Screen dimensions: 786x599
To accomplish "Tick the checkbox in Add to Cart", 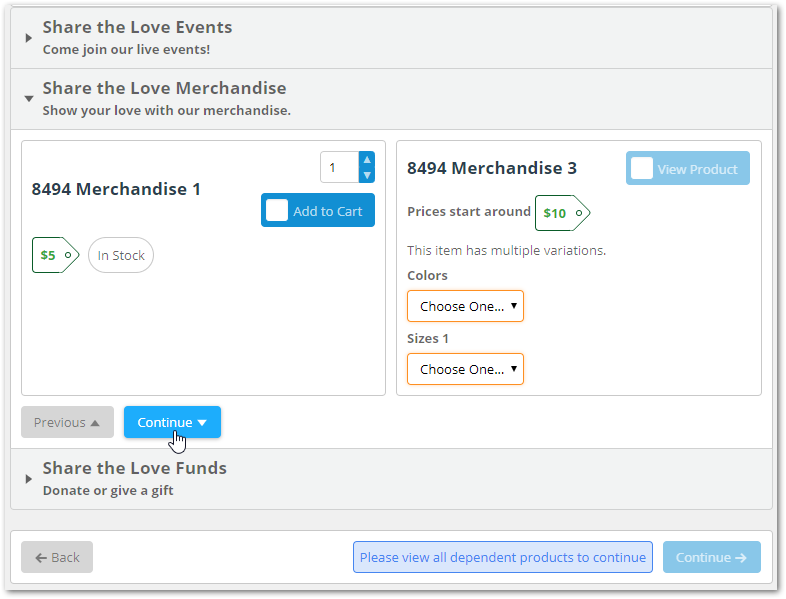I will click(277, 210).
